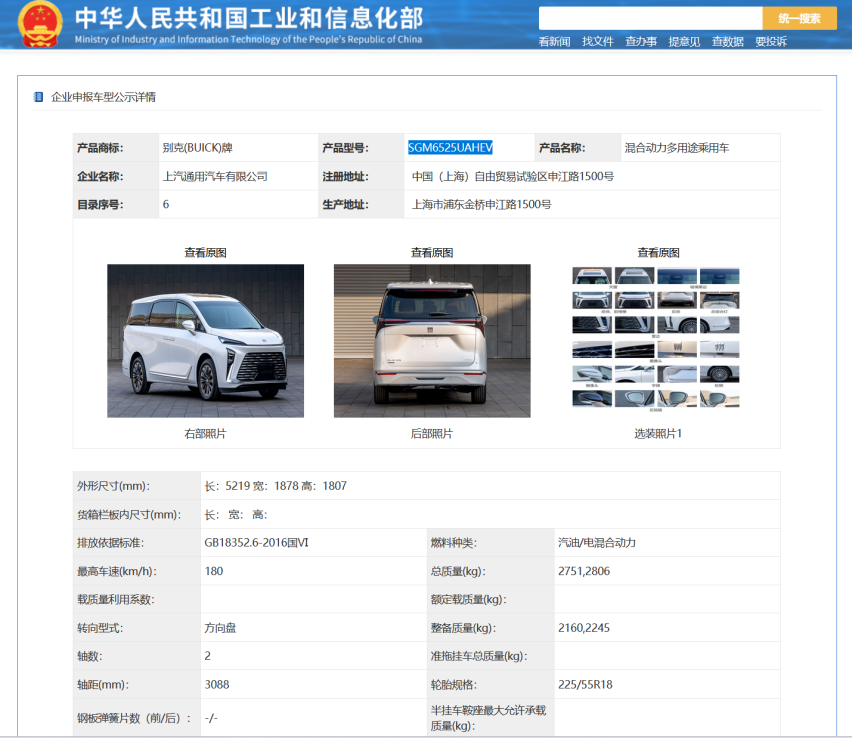Click the total mass value 2751,2806

584,571
